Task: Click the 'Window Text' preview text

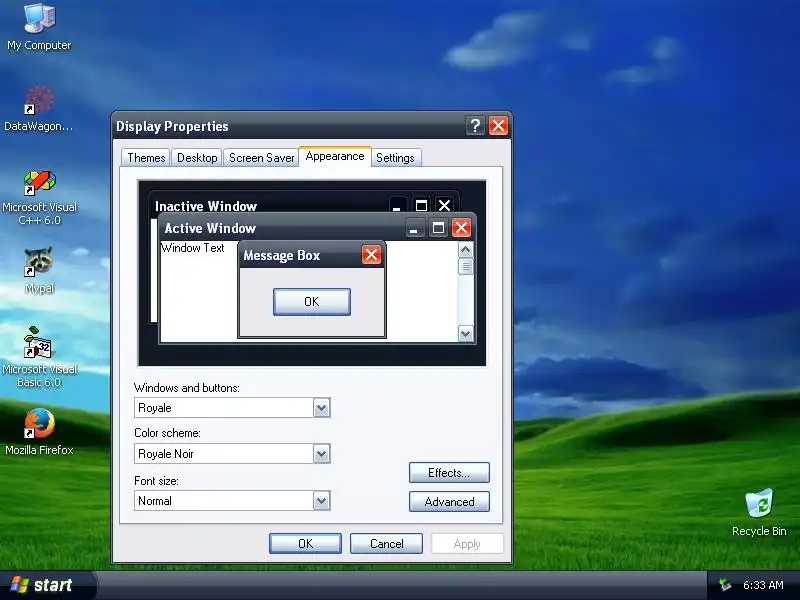Action: coord(192,248)
